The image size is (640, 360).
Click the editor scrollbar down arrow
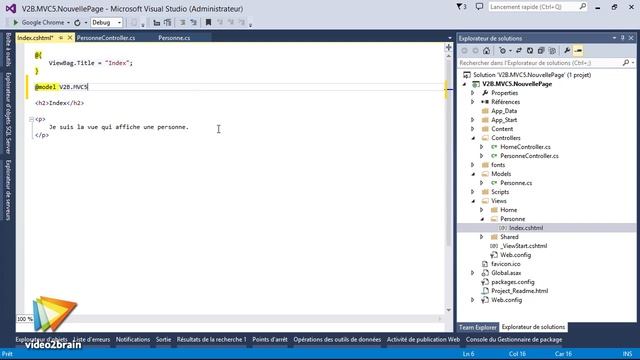[x=449, y=310]
